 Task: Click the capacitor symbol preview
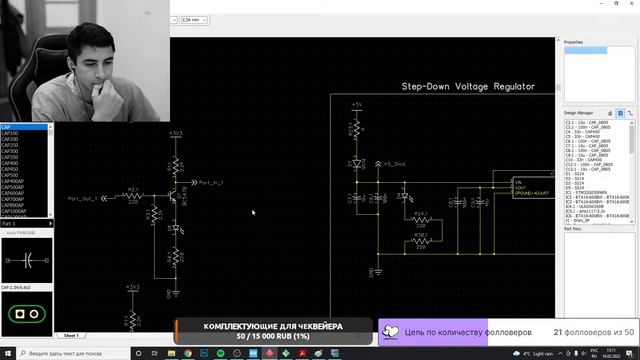27,260
